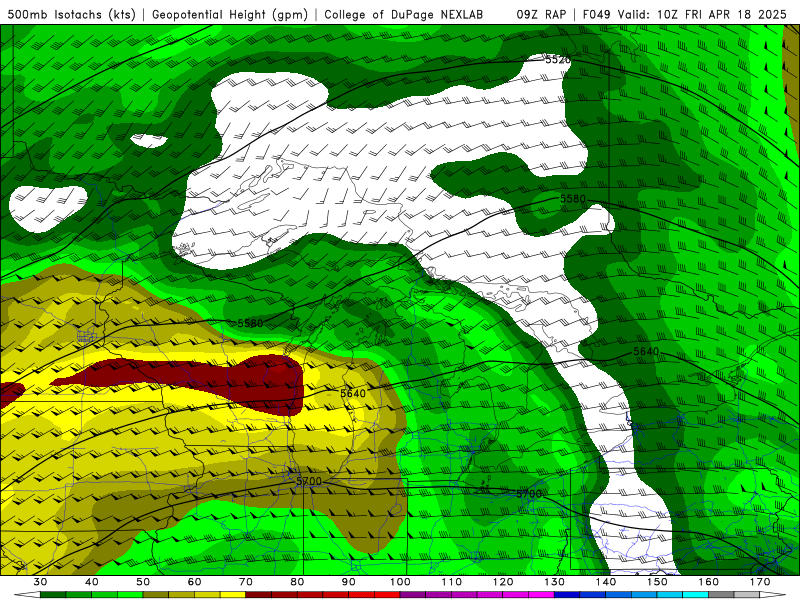Viewport: 800px width, 600px height.
Task: Click the 'Geopotential Height (gpm)' title text
Action: (x=230, y=14)
